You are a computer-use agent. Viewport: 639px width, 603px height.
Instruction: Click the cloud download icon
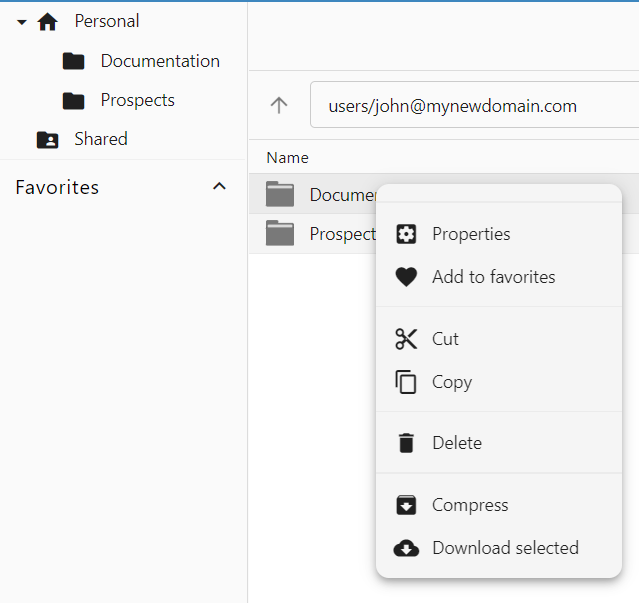point(406,548)
